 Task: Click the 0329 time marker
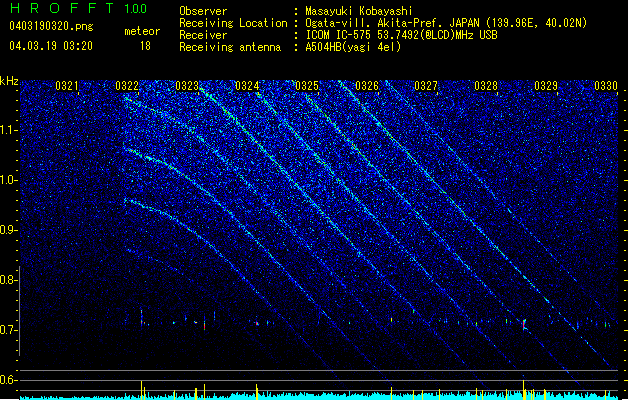546,86
